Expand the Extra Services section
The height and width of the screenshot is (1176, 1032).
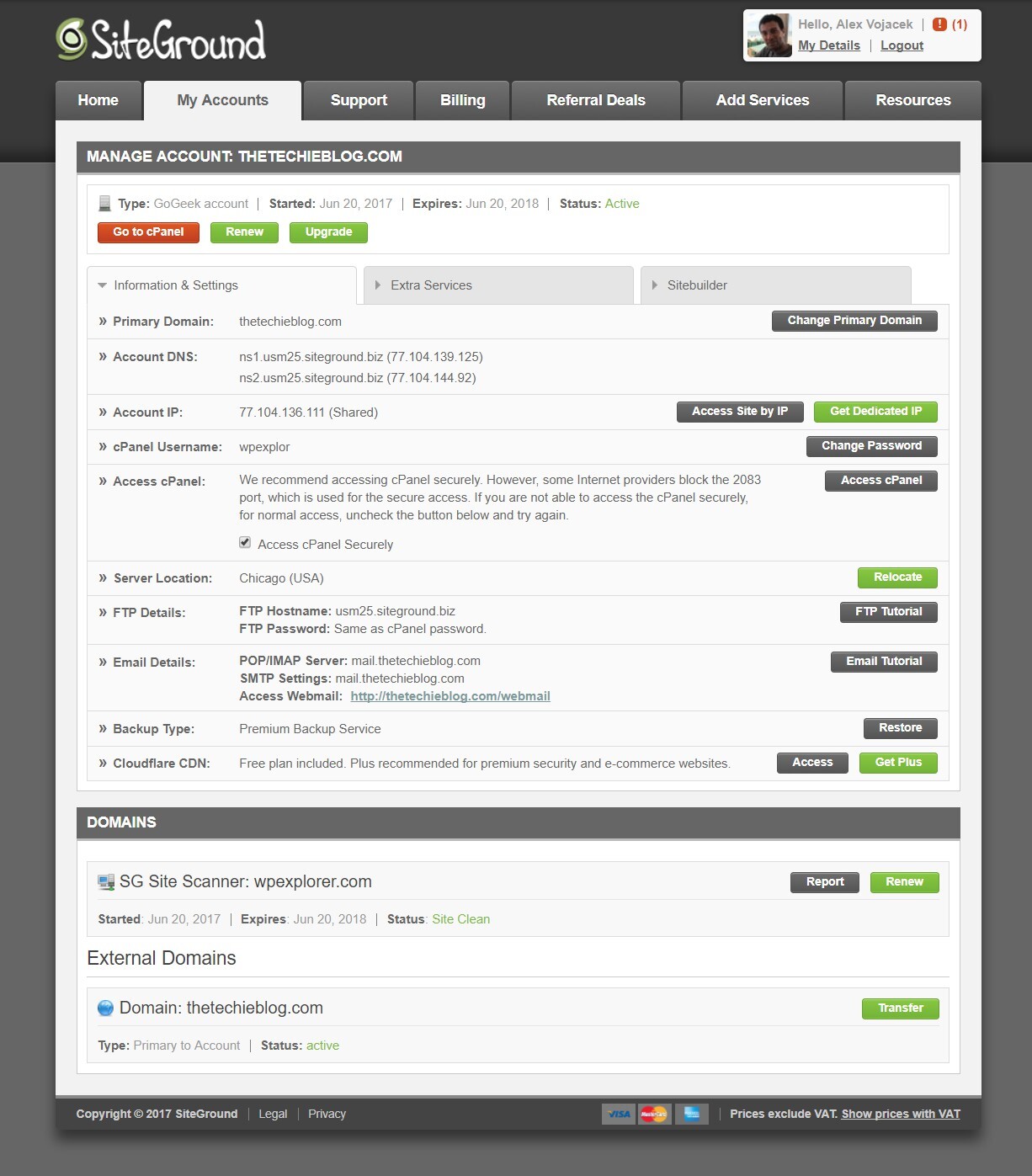coord(498,285)
